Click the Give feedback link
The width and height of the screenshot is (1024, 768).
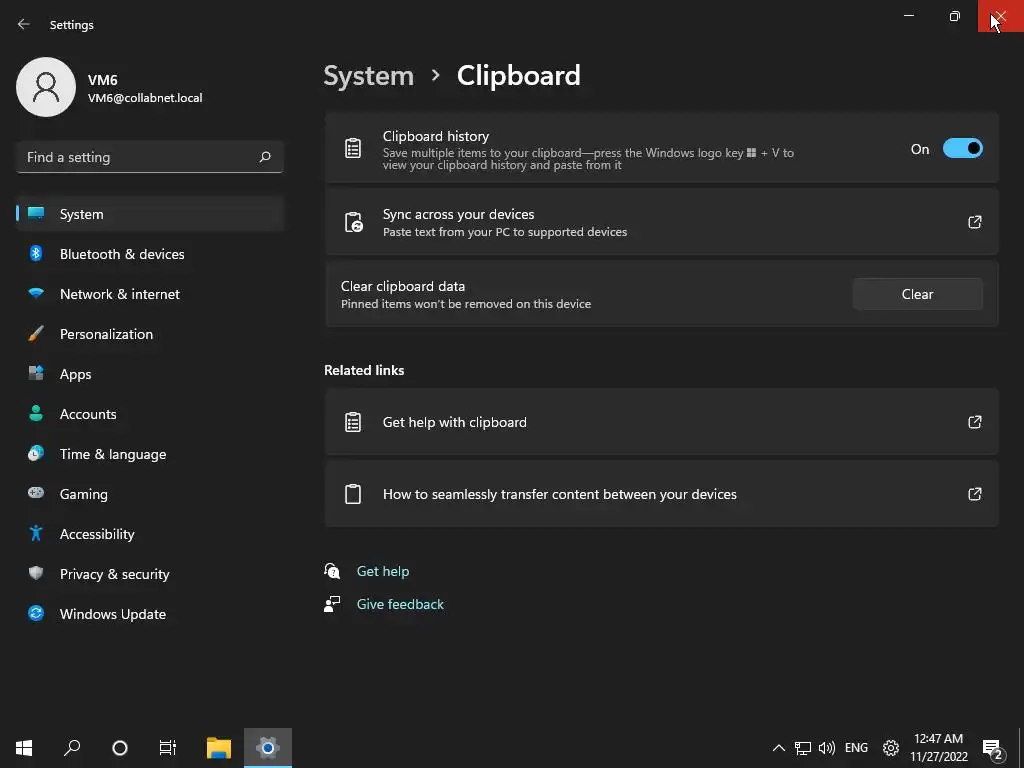tap(400, 604)
